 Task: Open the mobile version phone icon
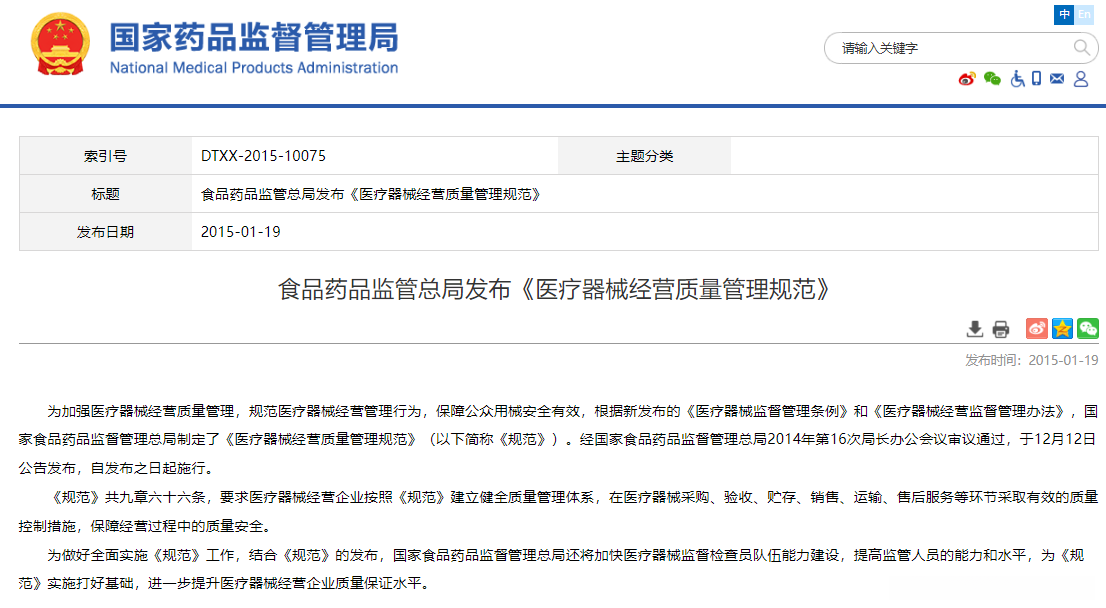[x=1036, y=78]
